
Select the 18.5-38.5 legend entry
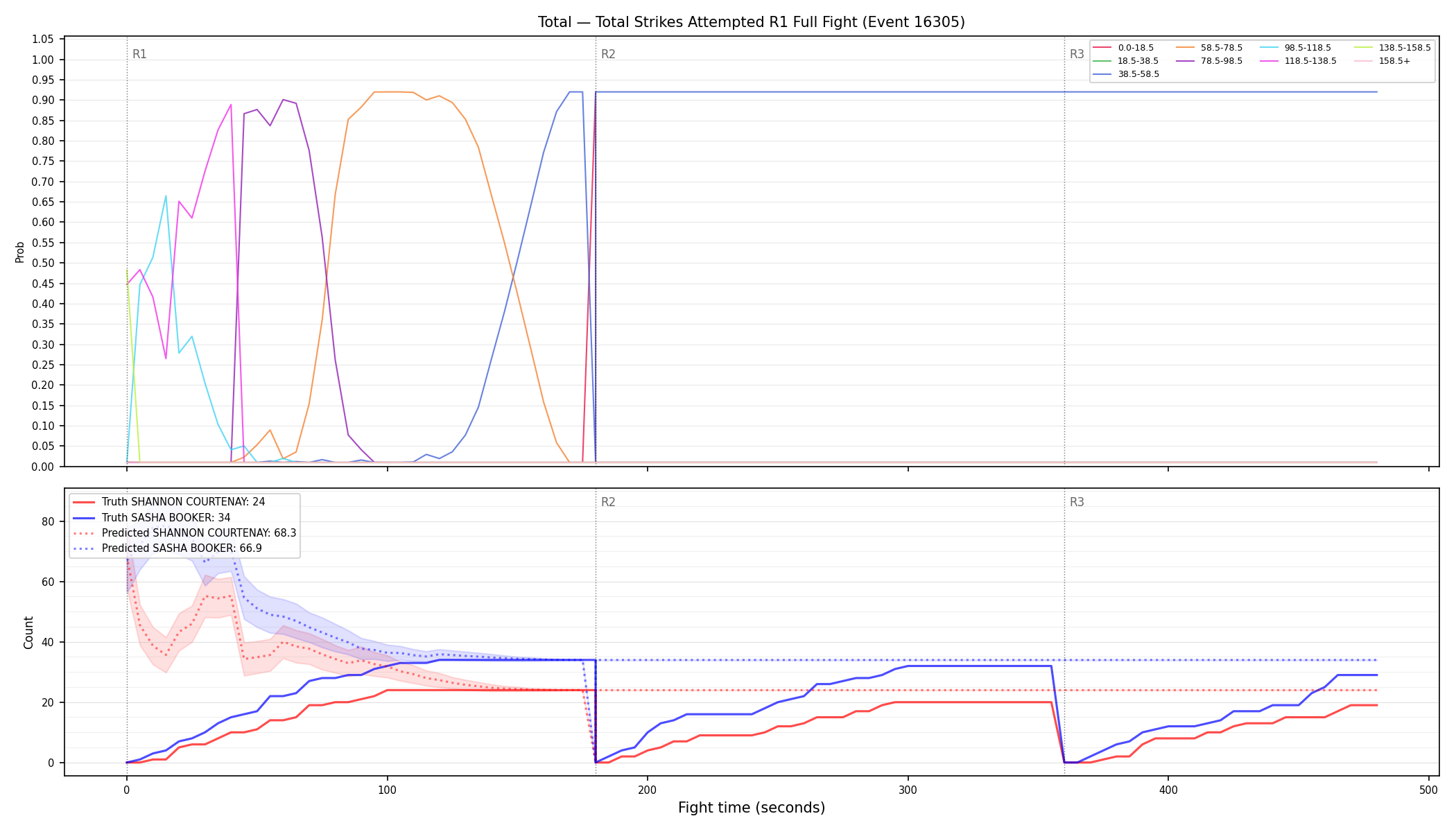tap(1126, 61)
